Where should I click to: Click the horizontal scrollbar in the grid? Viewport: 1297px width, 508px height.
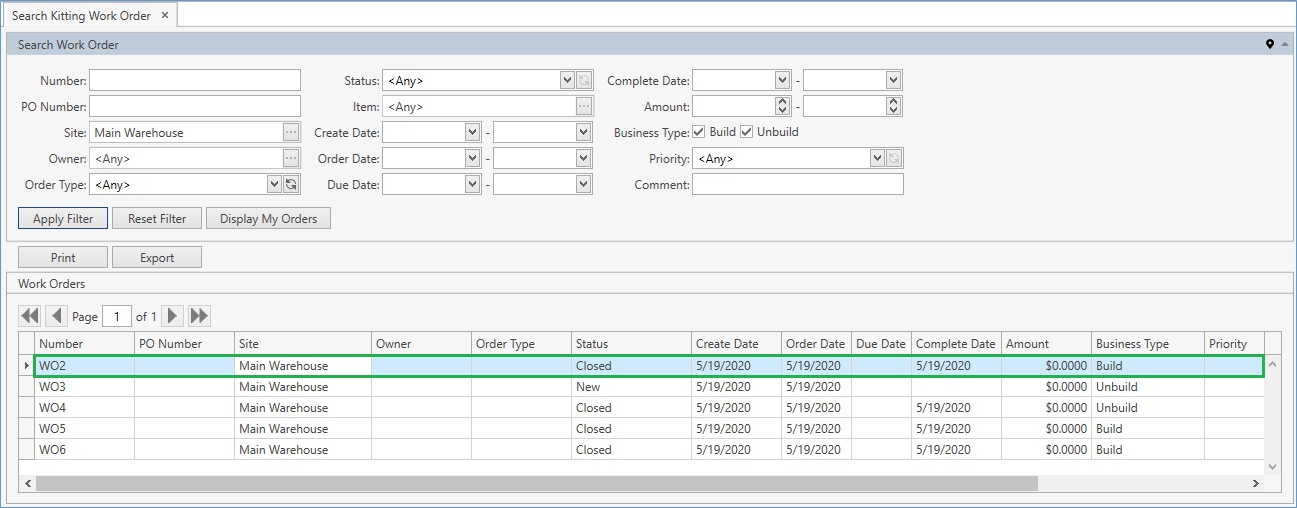click(536, 483)
